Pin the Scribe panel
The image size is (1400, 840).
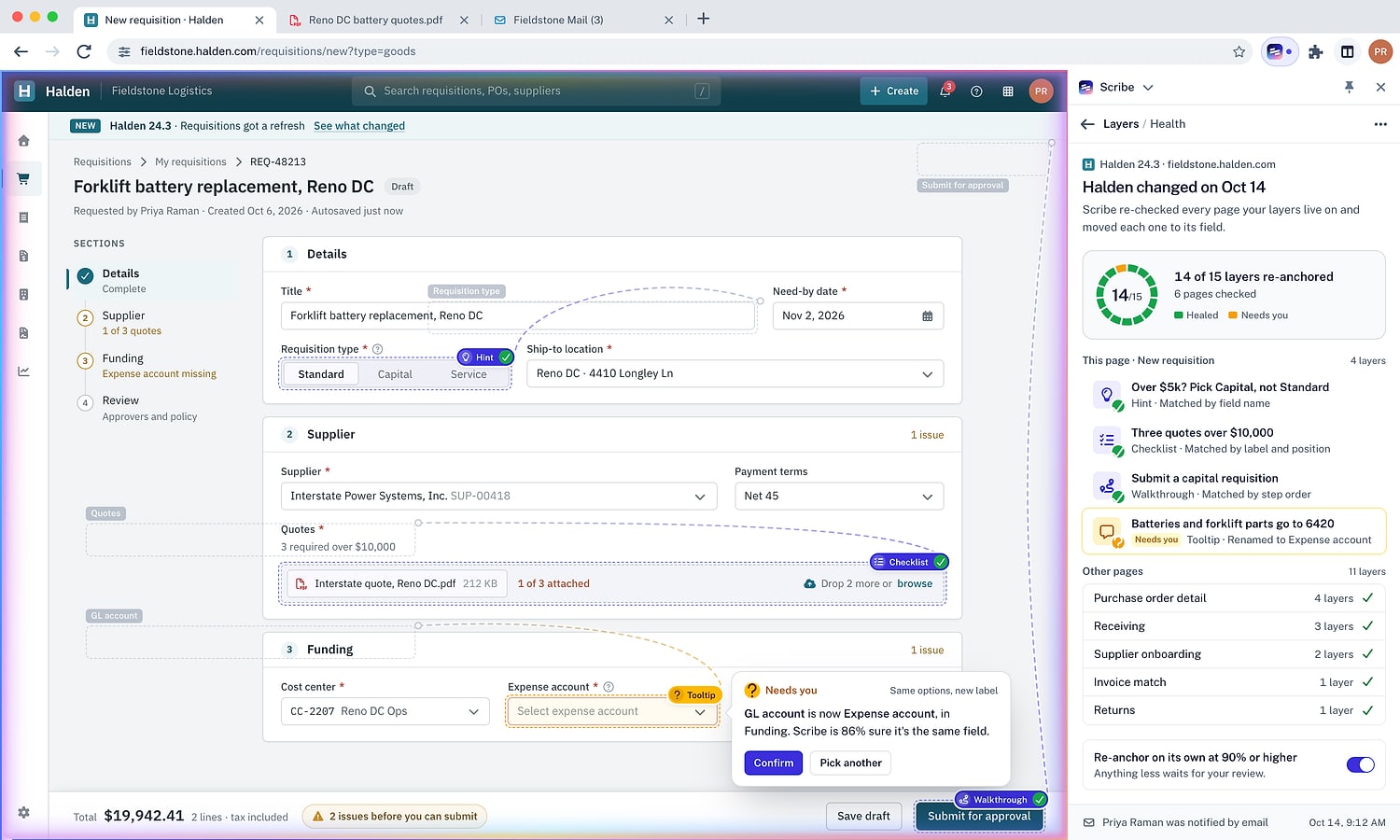tap(1349, 87)
